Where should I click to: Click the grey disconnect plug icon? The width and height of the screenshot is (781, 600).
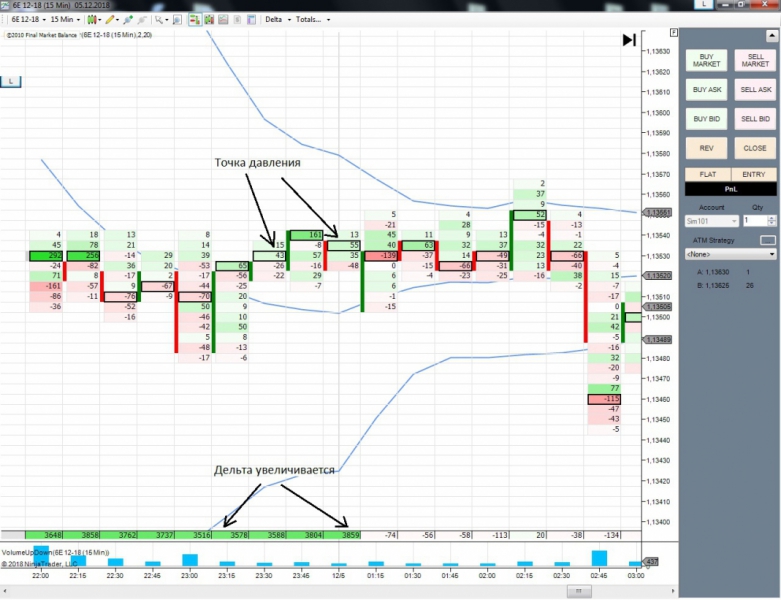(143, 19)
